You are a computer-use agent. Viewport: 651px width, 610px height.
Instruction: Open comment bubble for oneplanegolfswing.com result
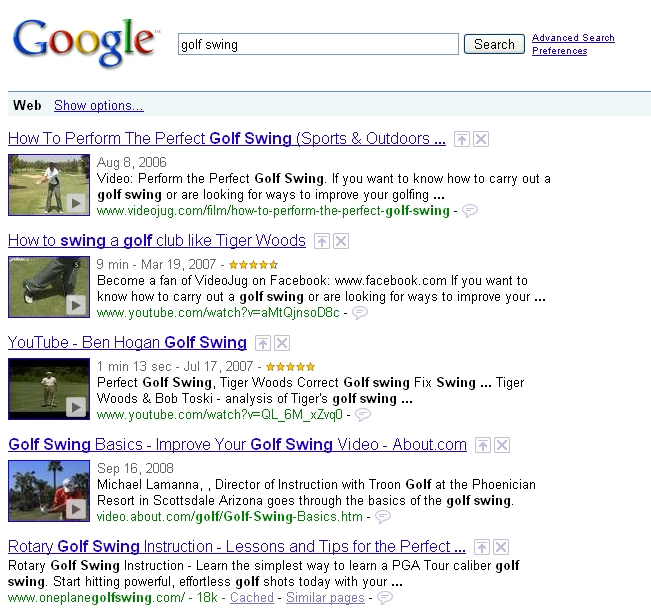tap(385, 598)
